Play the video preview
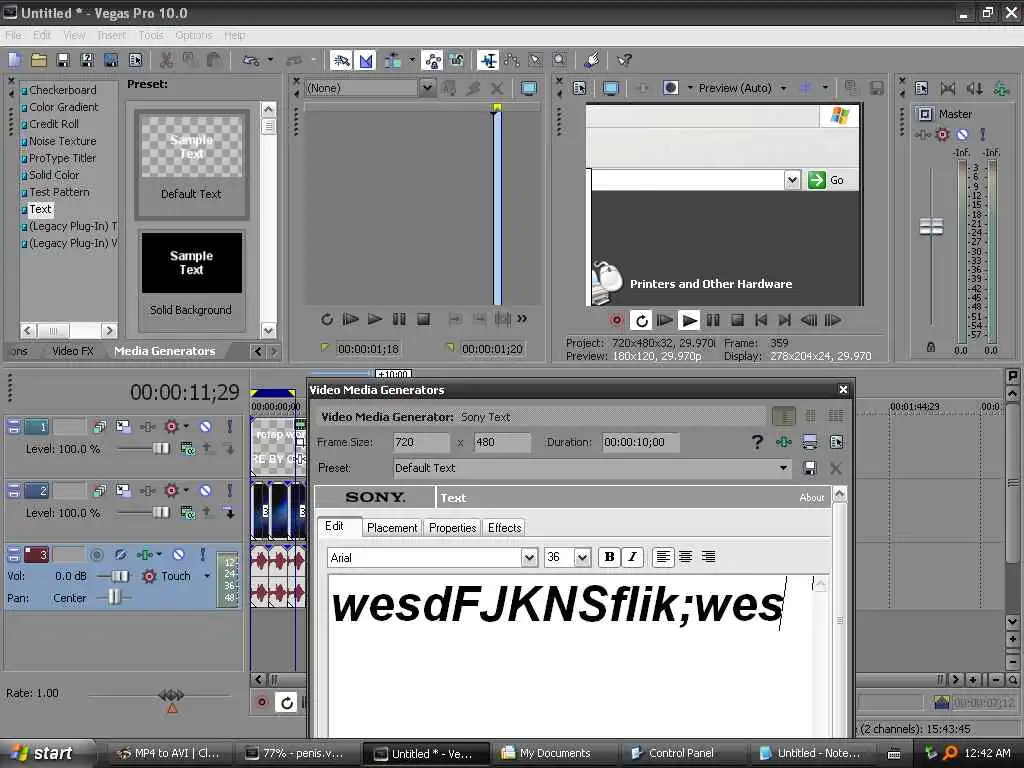The height and width of the screenshot is (768, 1024). coord(689,320)
